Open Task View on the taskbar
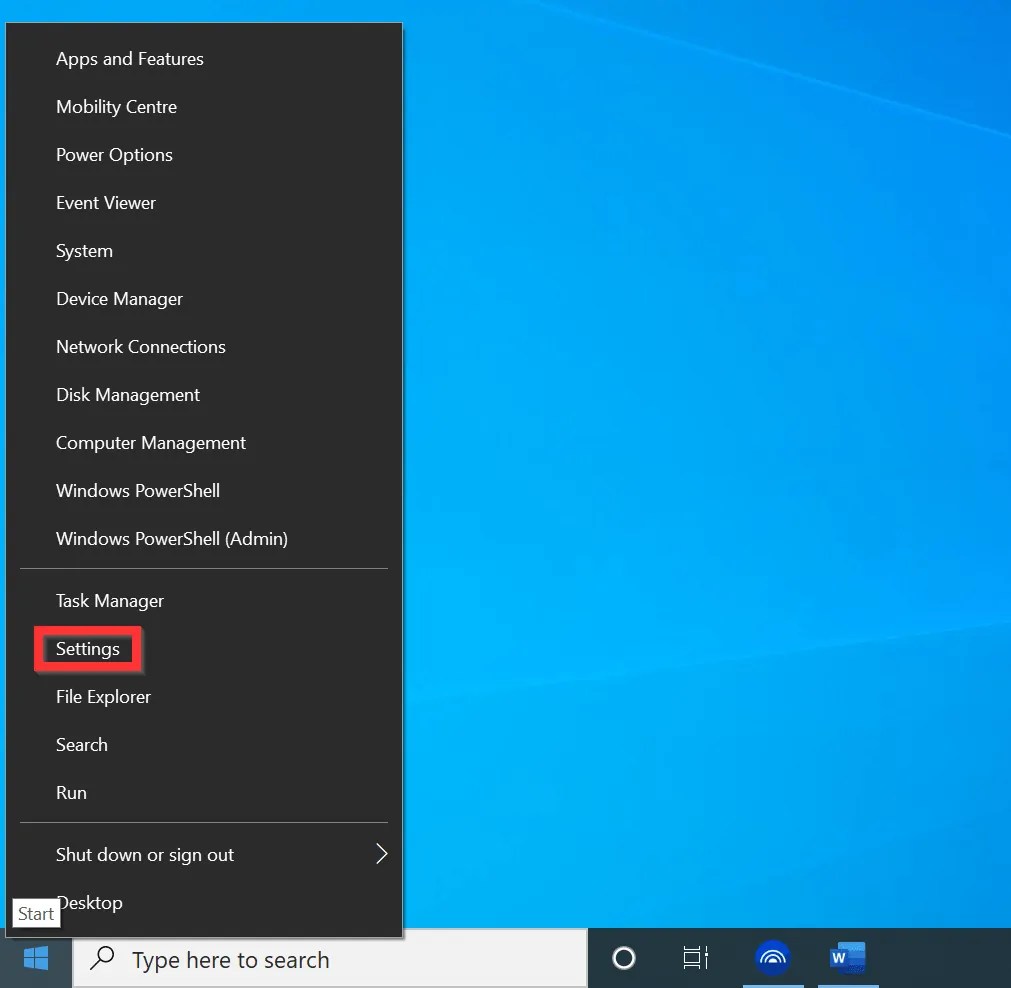 [x=696, y=958]
